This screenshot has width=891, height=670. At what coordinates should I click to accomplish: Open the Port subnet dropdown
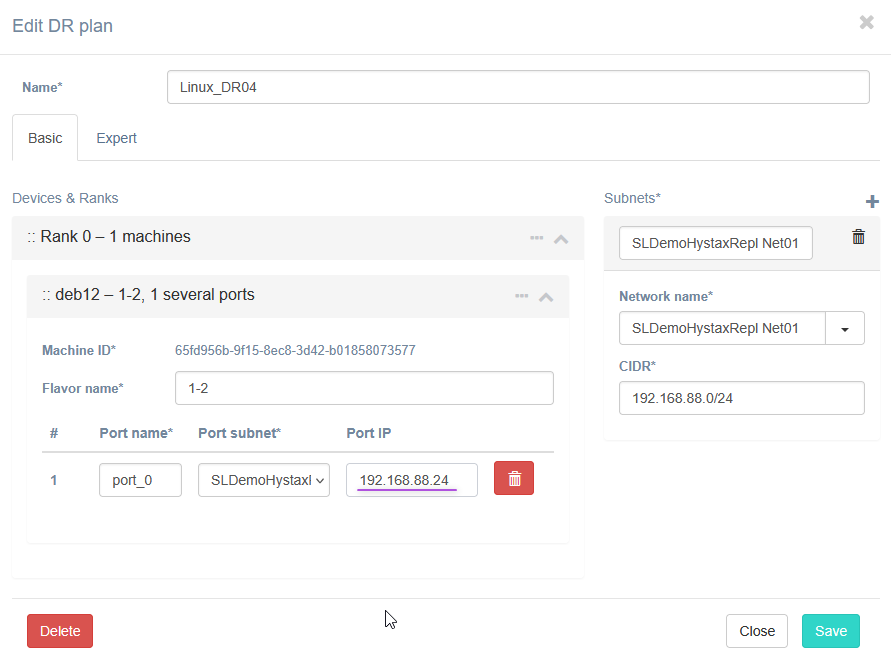coord(264,480)
